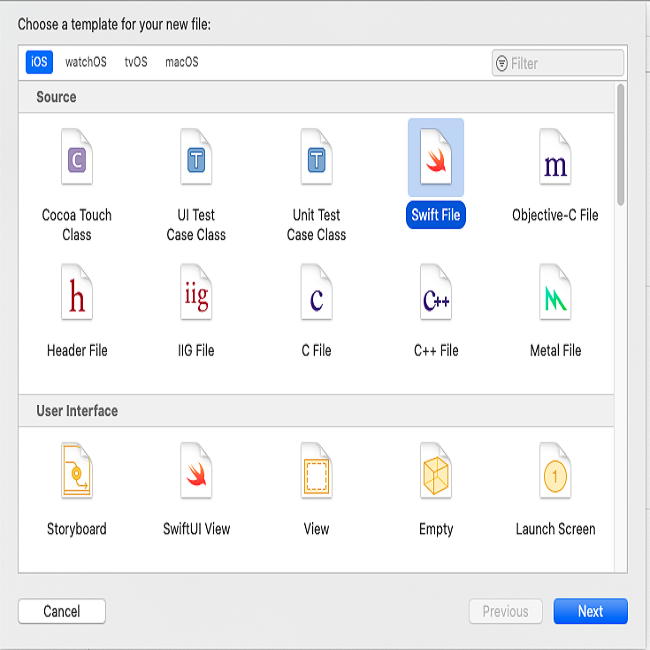
Task: Click the 'C++ File' label
Action: tap(436, 351)
